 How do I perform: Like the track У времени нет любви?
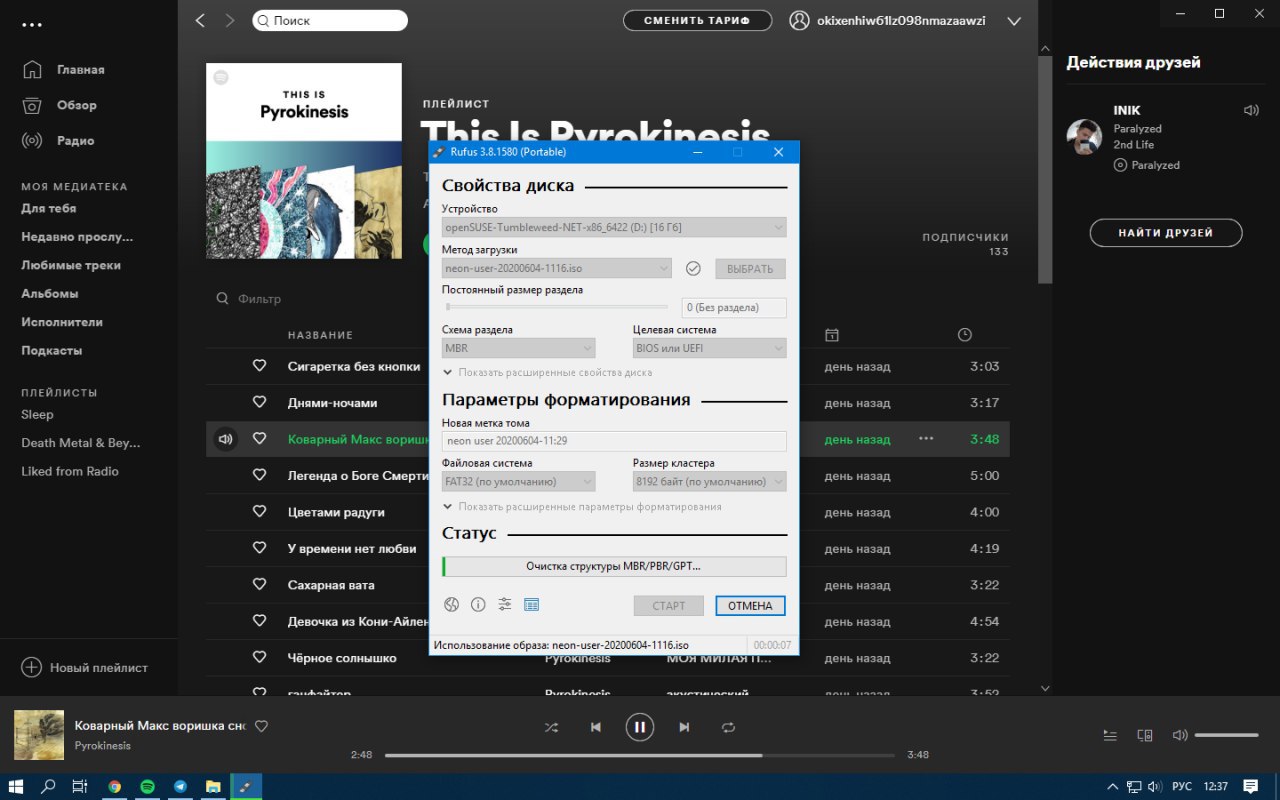click(x=259, y=548)
